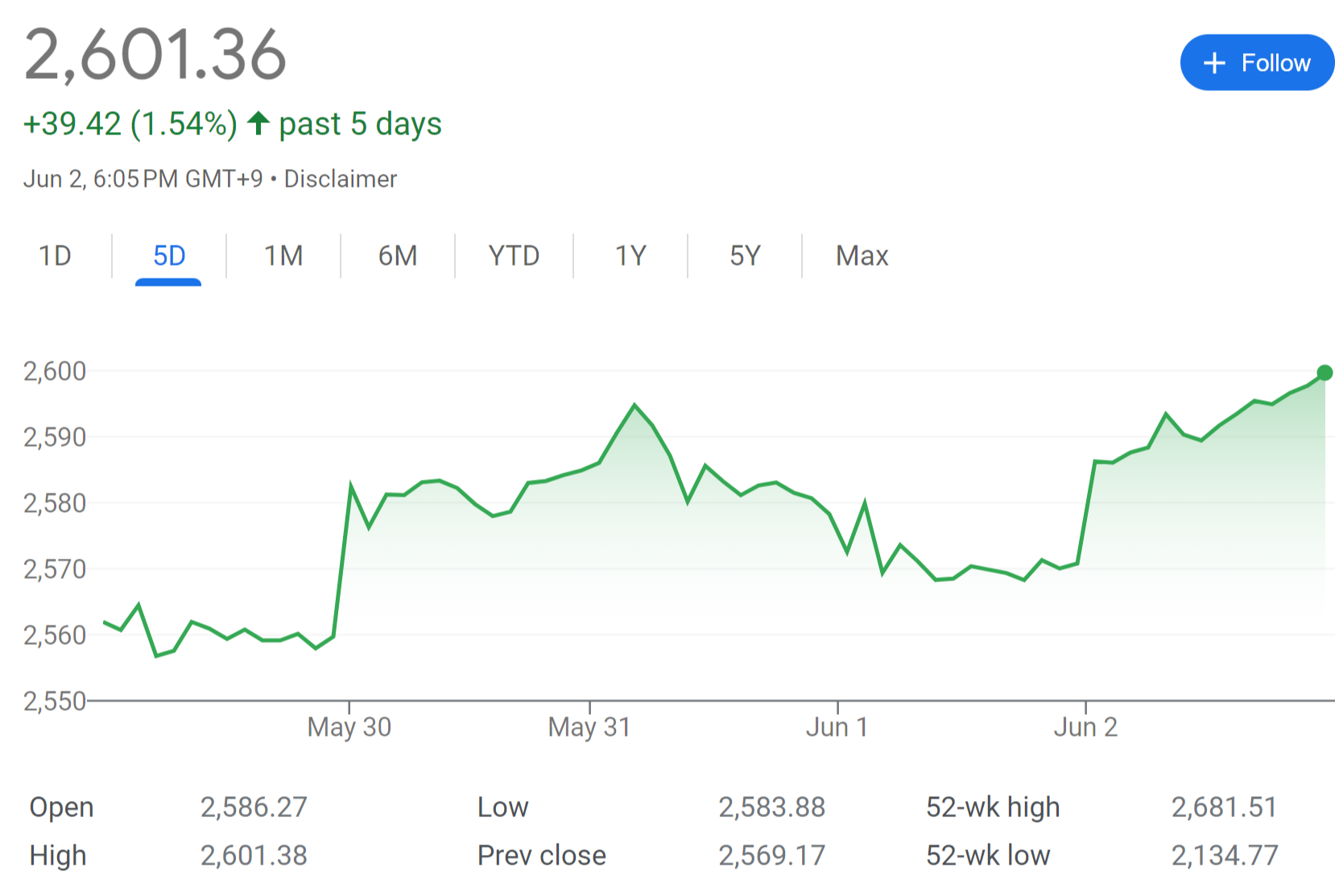Click the Follow button label

pos(1275,63)
